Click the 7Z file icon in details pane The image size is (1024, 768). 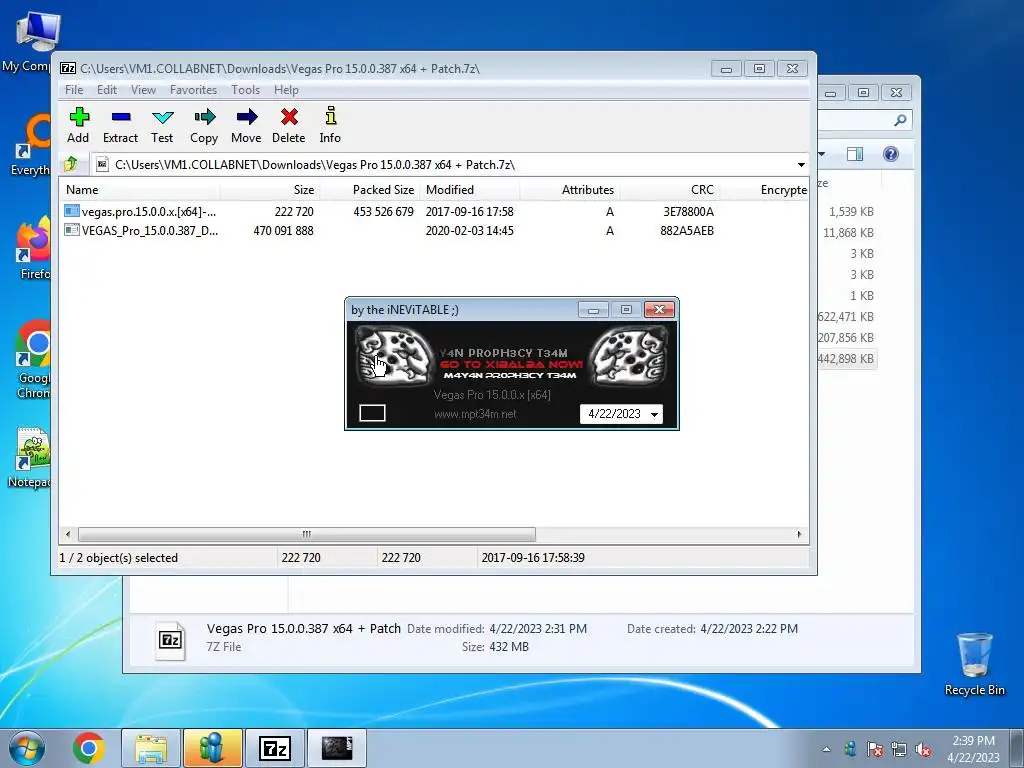170,640
